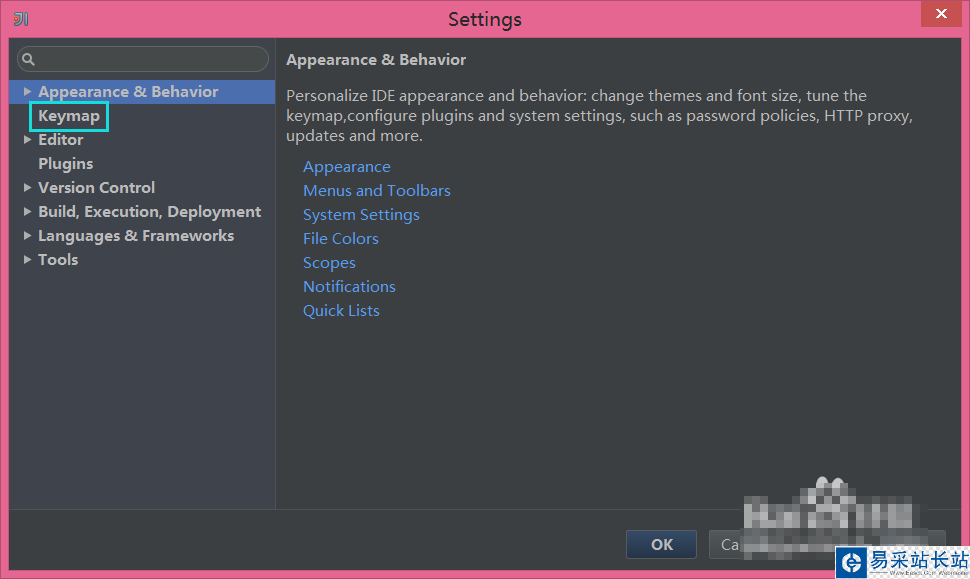Focus the settings search field
Viewport: 970px width, 579px height.
[150, 59]
